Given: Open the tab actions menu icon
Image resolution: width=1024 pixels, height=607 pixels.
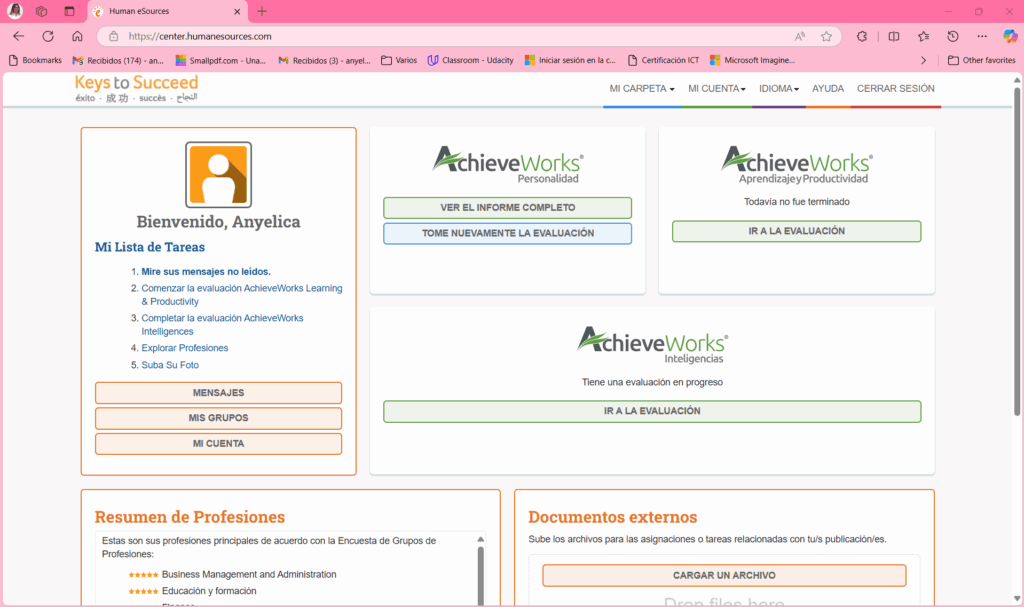Looking at the screenshot, I should tap(69, 11).
